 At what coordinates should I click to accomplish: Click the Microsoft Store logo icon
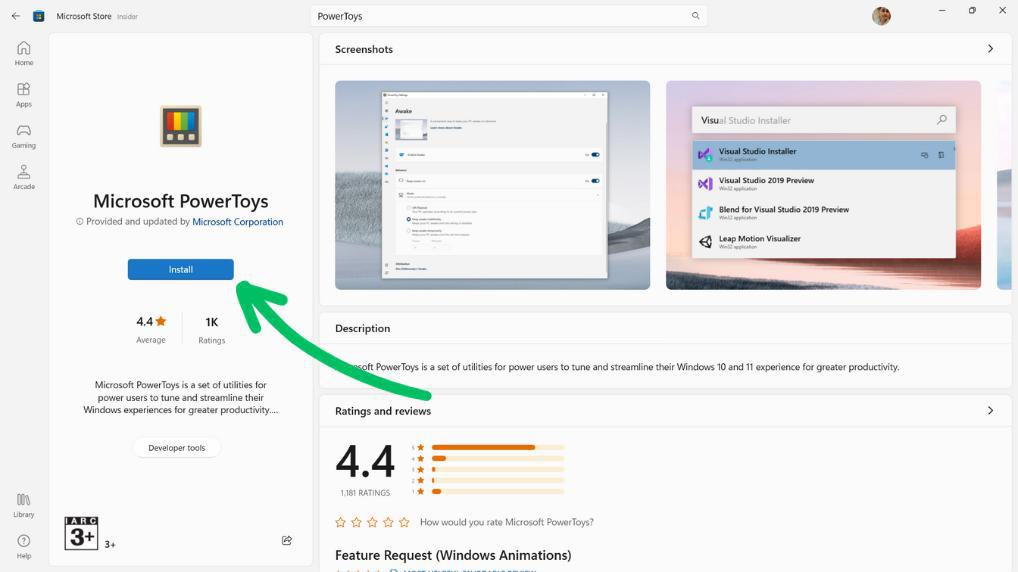(39, 16)
